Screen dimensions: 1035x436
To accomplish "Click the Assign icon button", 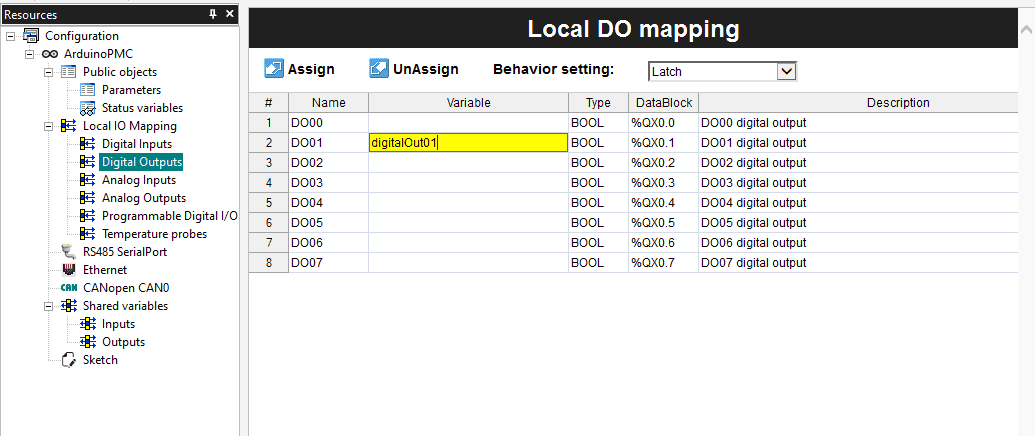I will click(274, 69).
